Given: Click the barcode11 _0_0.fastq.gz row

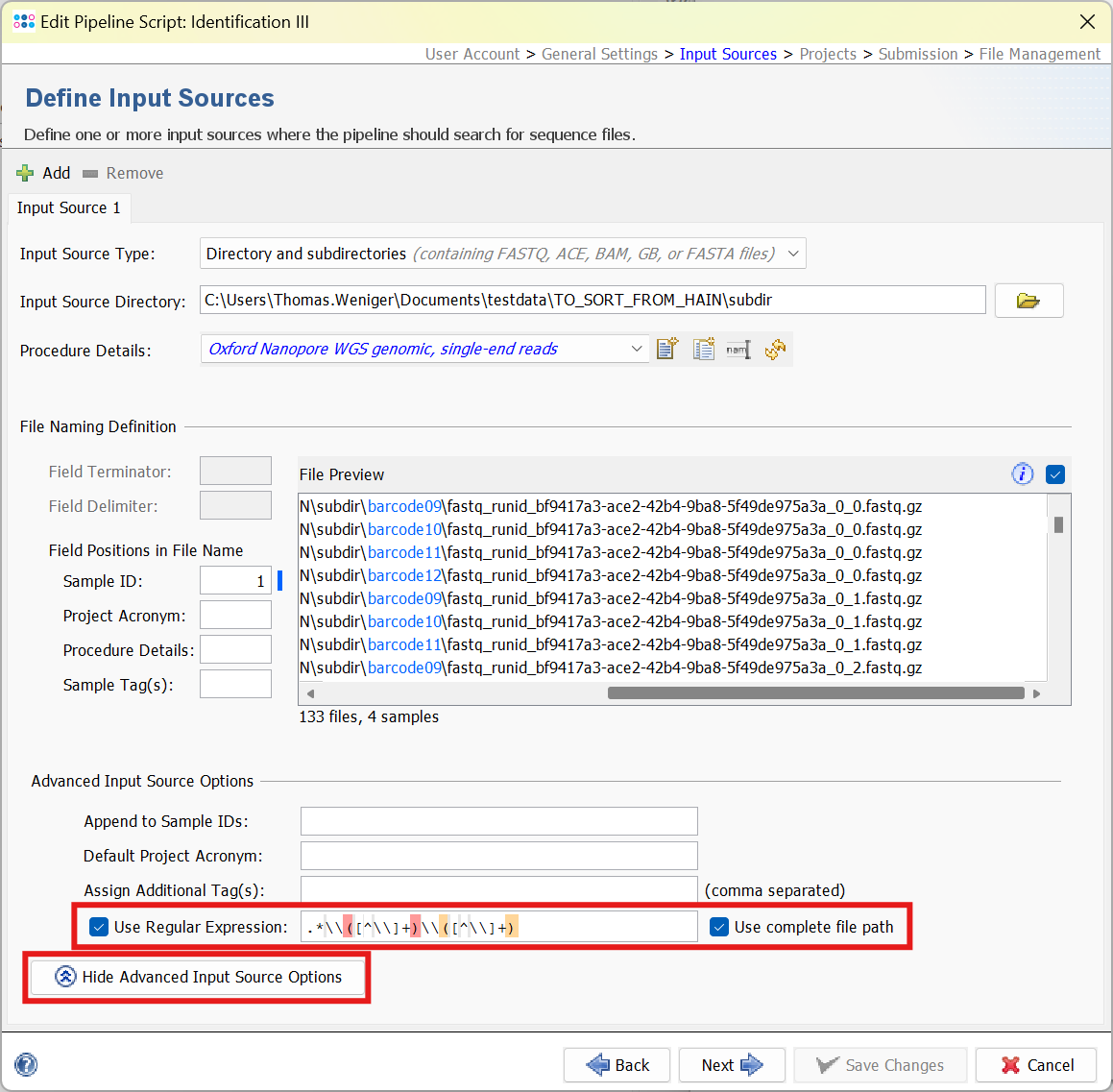Looking at the screenshot, I should (x=611, y=552).
